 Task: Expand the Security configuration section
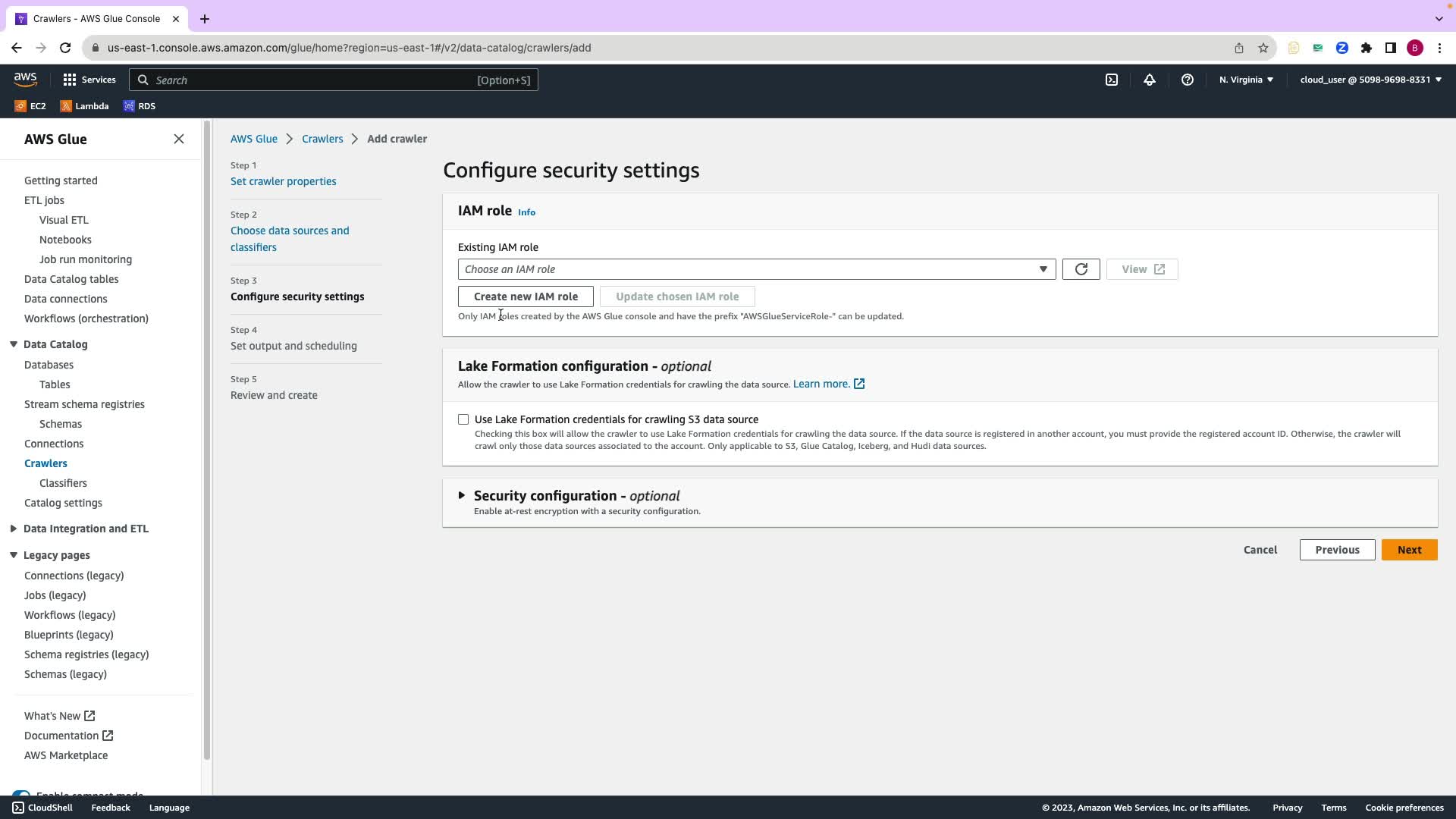click(x=462, y=495)
